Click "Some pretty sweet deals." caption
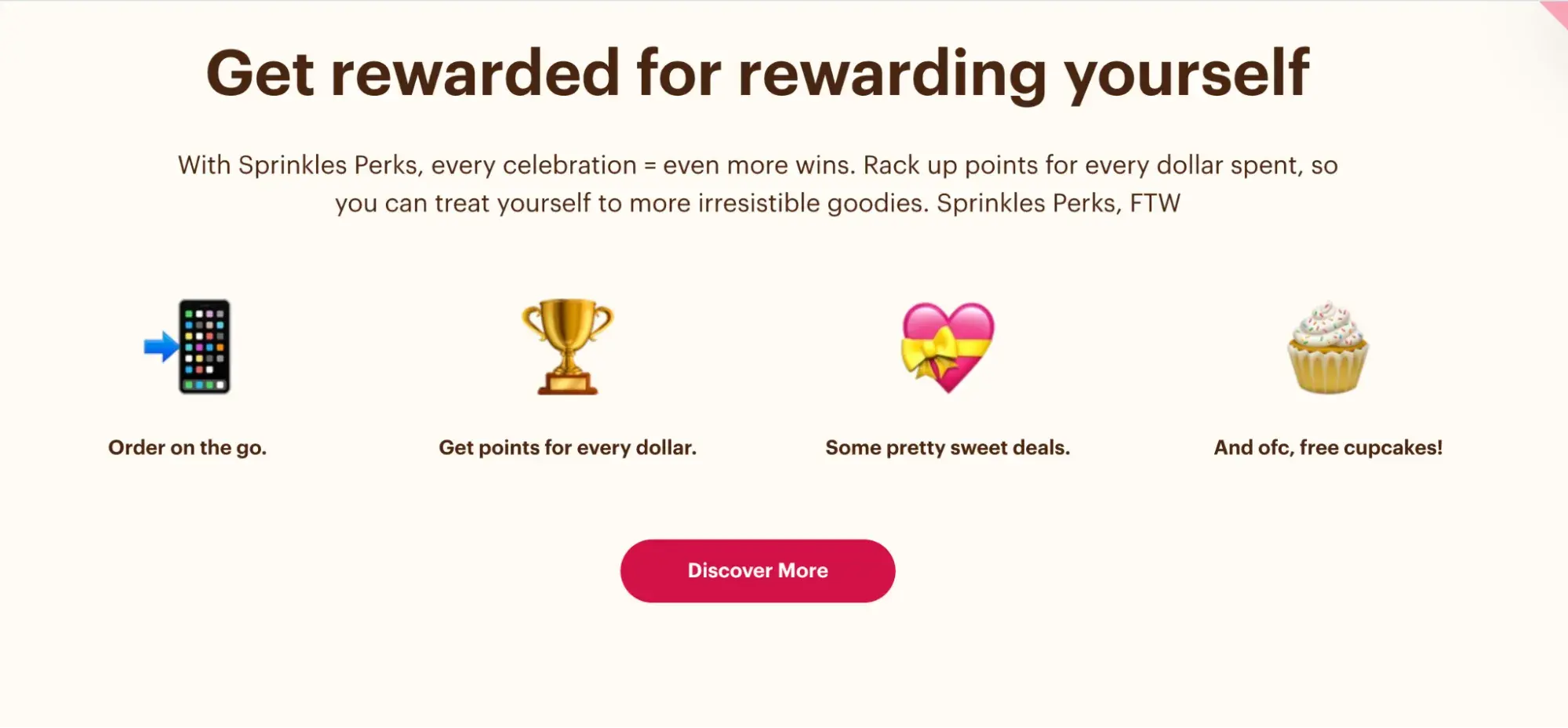This screenshot has width=1568, height=728. click(948, 448)
